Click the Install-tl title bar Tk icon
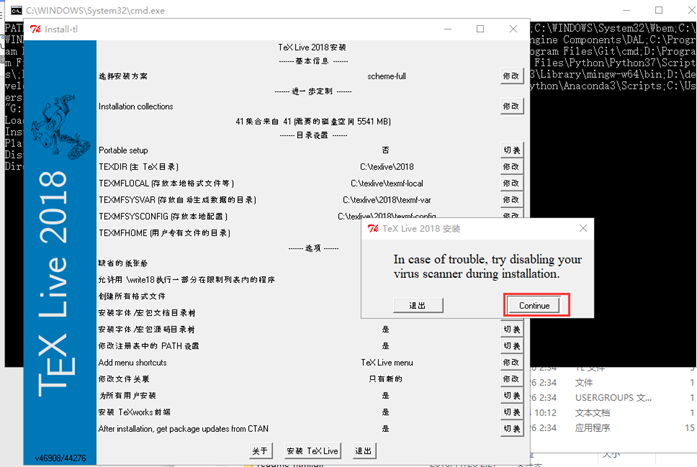697x467 pixels. point(35,29)
